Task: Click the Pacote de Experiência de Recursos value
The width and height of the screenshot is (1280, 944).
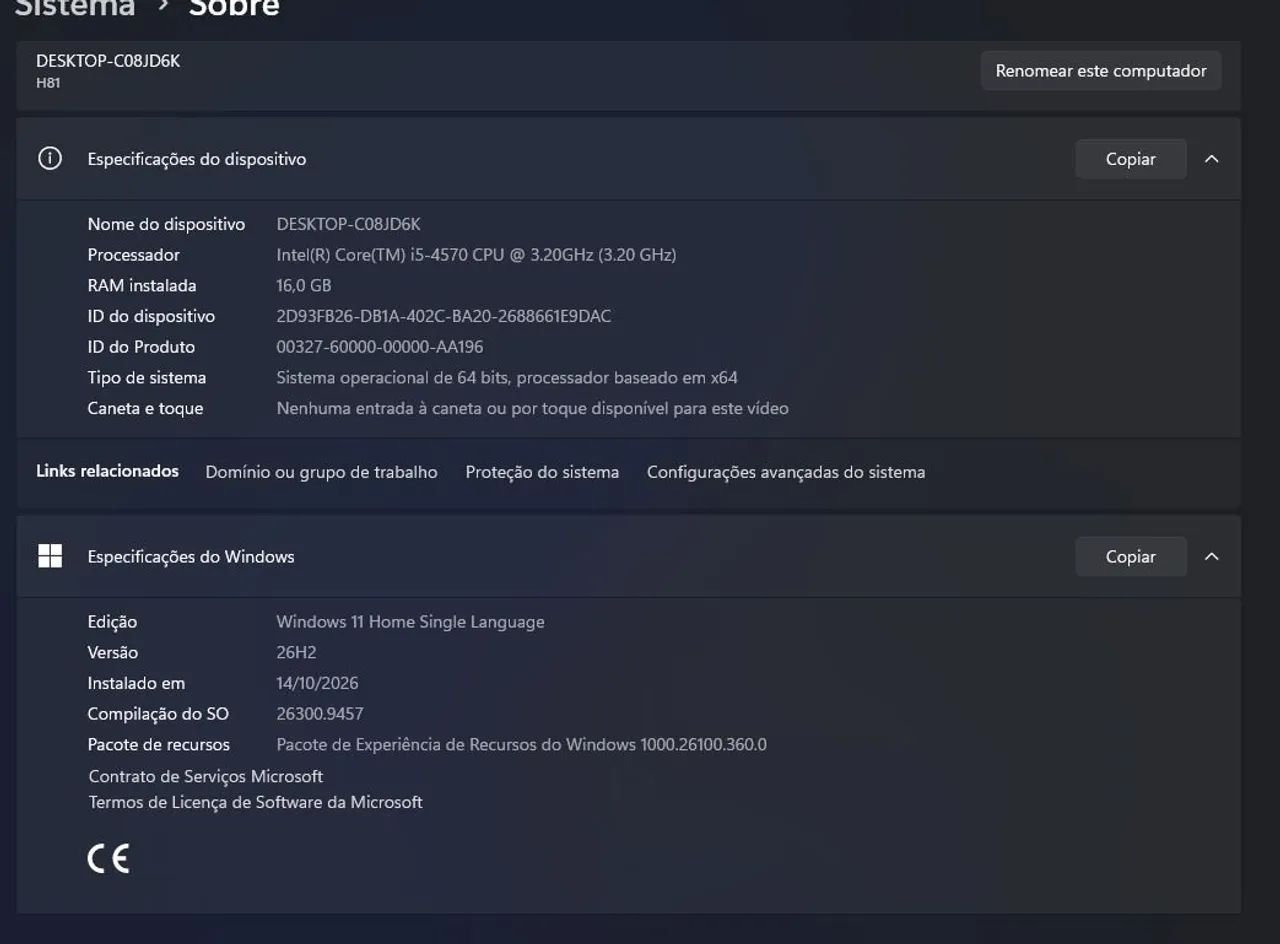Action: [x=522, y=745]
